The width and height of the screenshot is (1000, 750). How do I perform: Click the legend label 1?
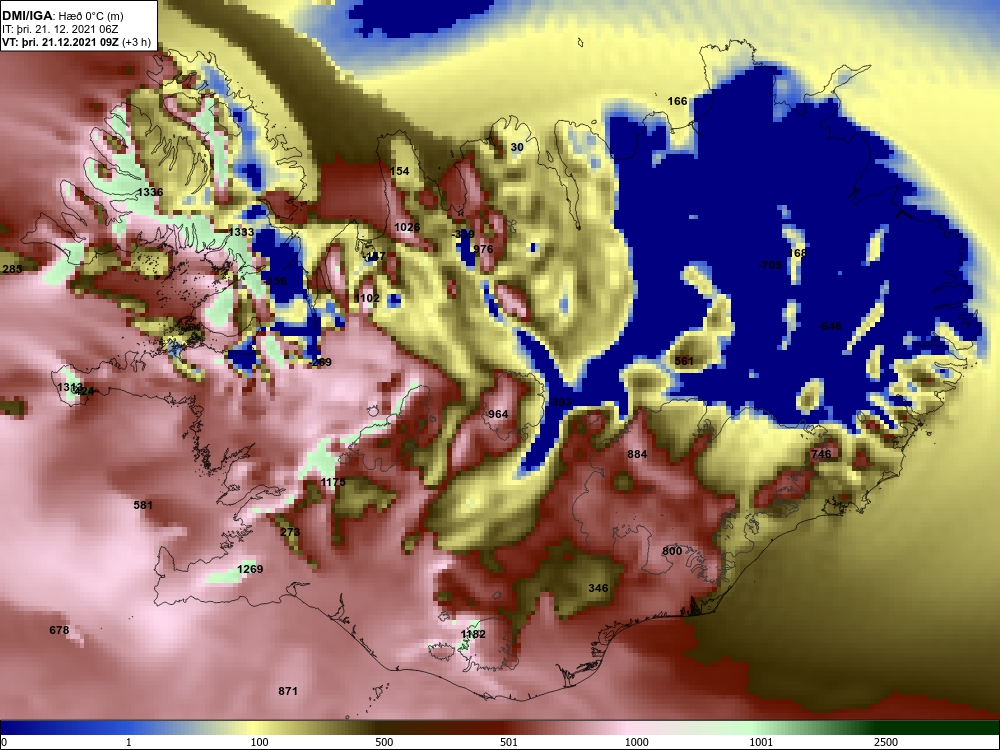(x=129, y=742)
